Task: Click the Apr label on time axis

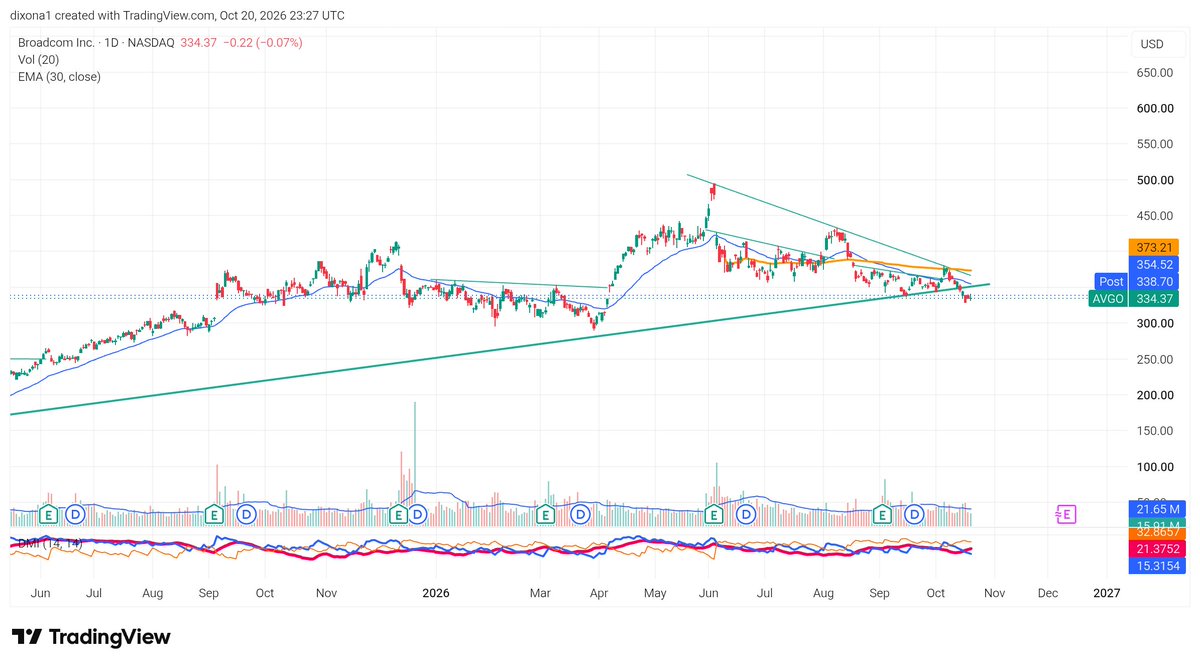Action: coord(598,593)
